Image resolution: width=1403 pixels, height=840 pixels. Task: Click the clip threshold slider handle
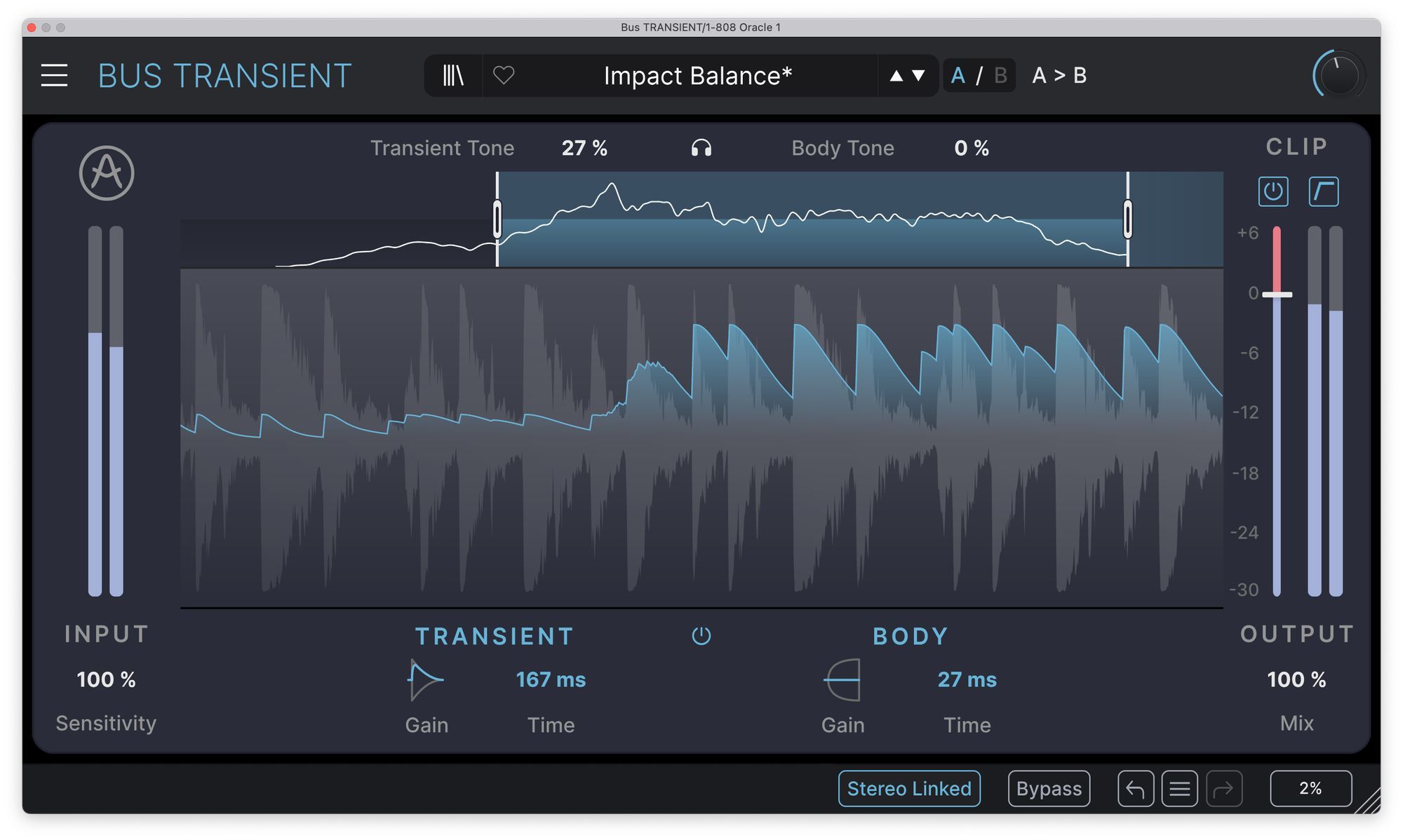(x=1277, y=294)
